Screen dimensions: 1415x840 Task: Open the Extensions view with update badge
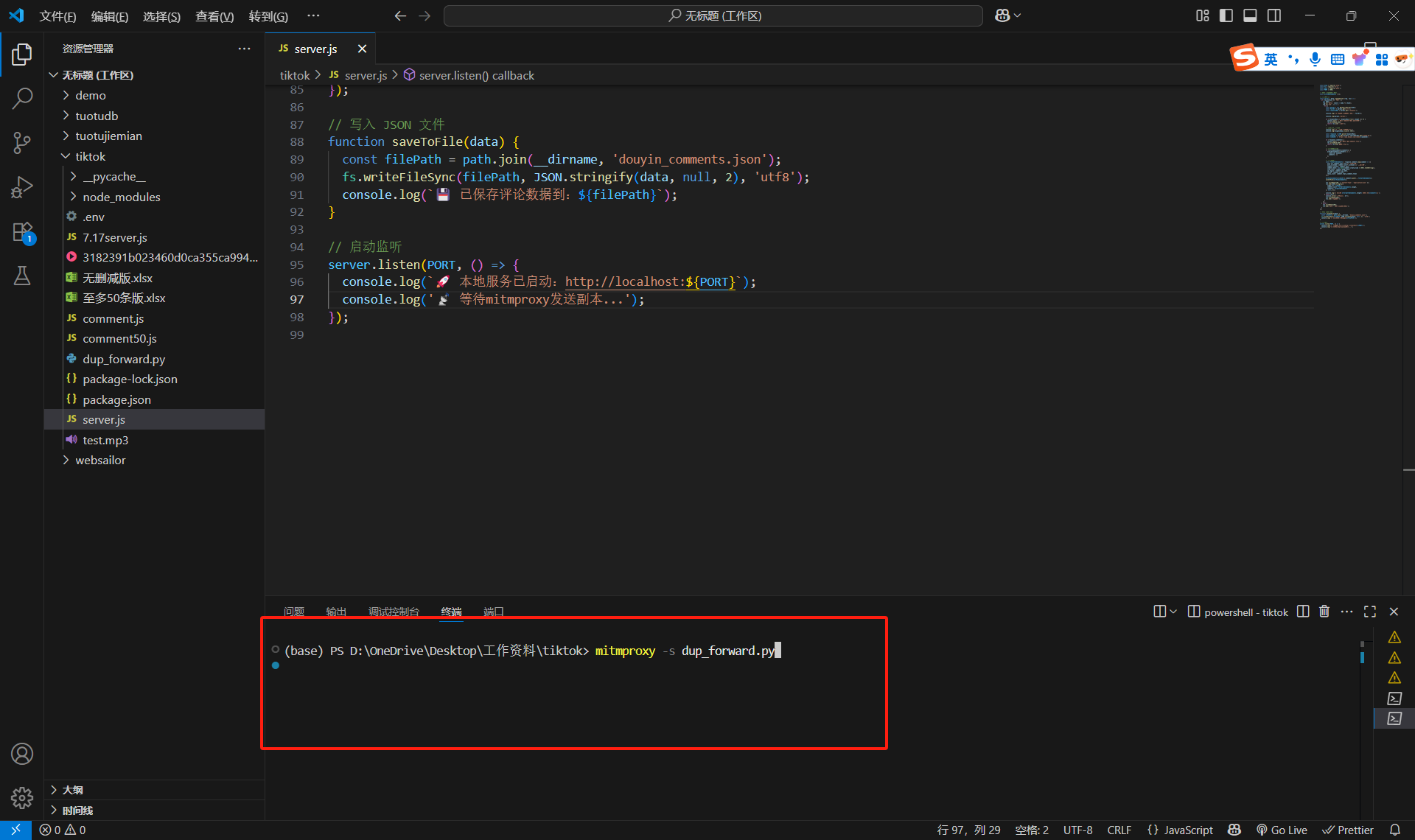coord(22,233)
